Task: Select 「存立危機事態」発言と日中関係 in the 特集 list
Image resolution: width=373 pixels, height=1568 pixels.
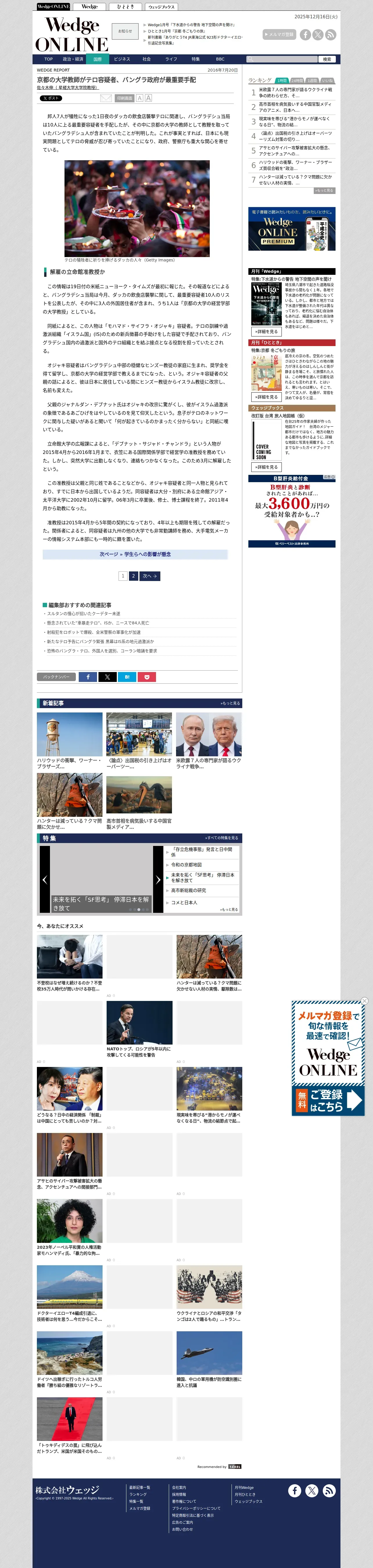Action: [x=201, y=851]
